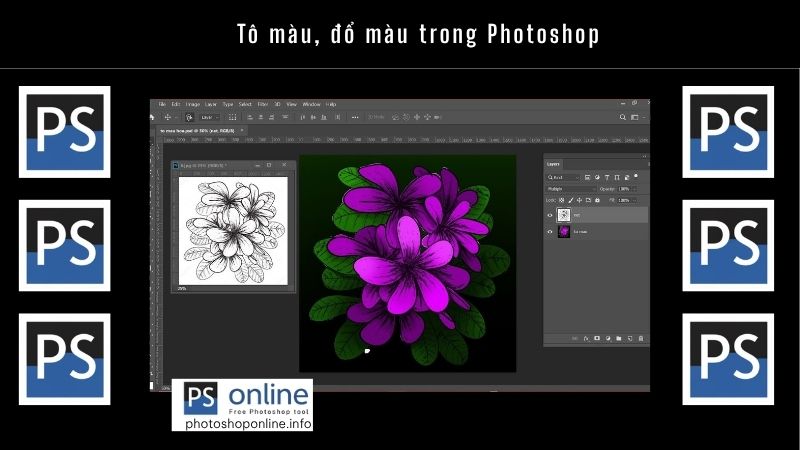Create a new layer icon
Image resolution: width=800 pixels, height=450 pixels.
(630, 338)
